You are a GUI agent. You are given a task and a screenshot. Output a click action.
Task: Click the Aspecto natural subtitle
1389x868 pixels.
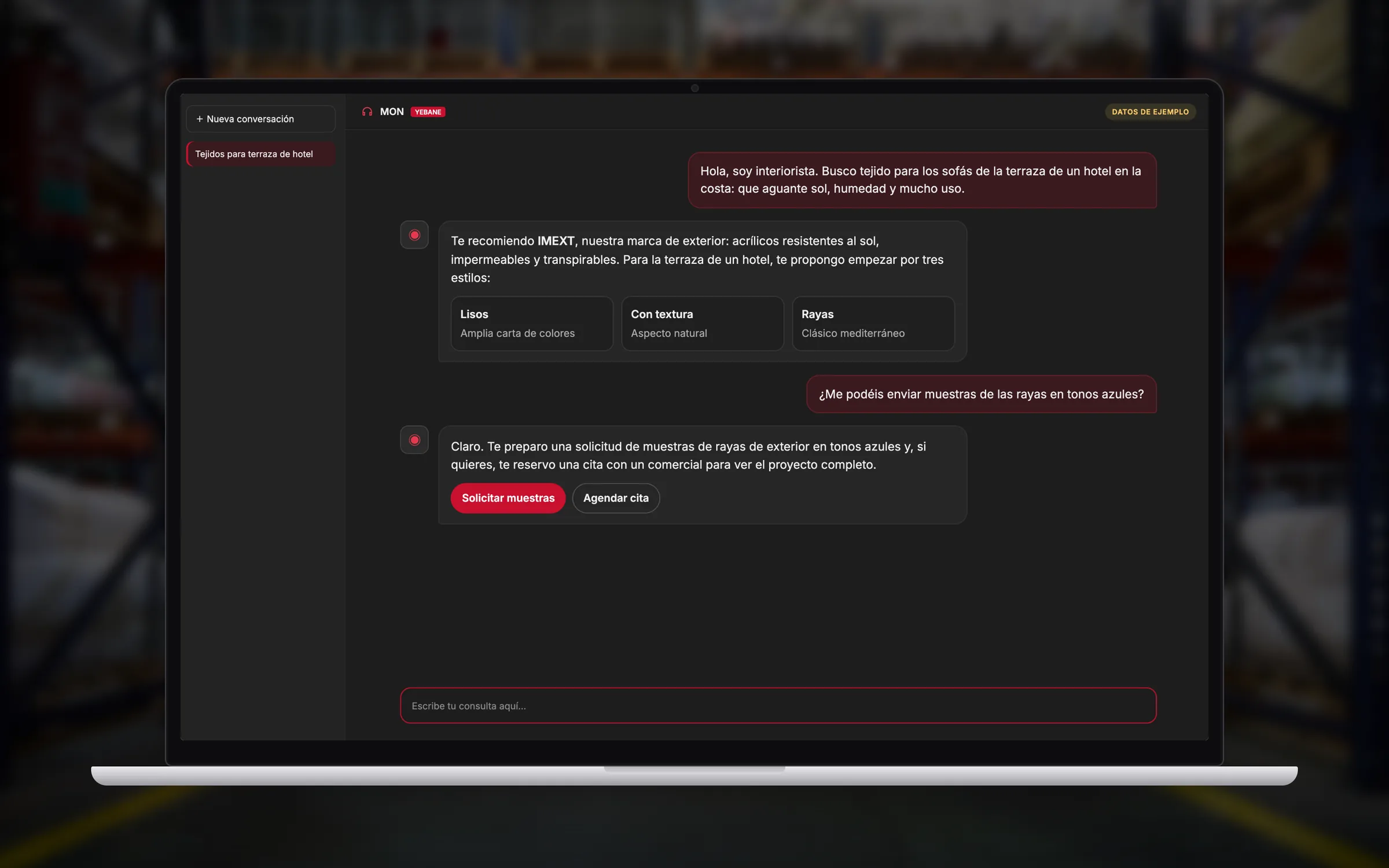click(x=669, y=333)
